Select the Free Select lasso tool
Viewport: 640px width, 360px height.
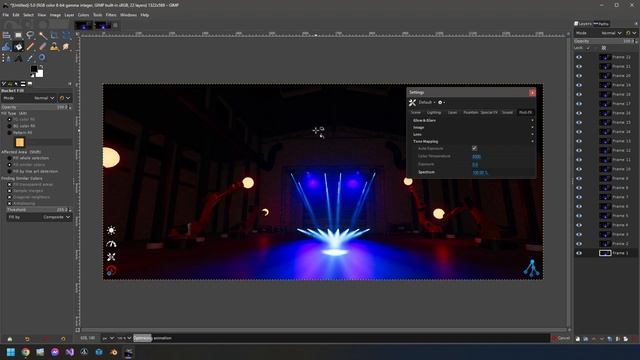pyautogui.click(x=30, y=36)
